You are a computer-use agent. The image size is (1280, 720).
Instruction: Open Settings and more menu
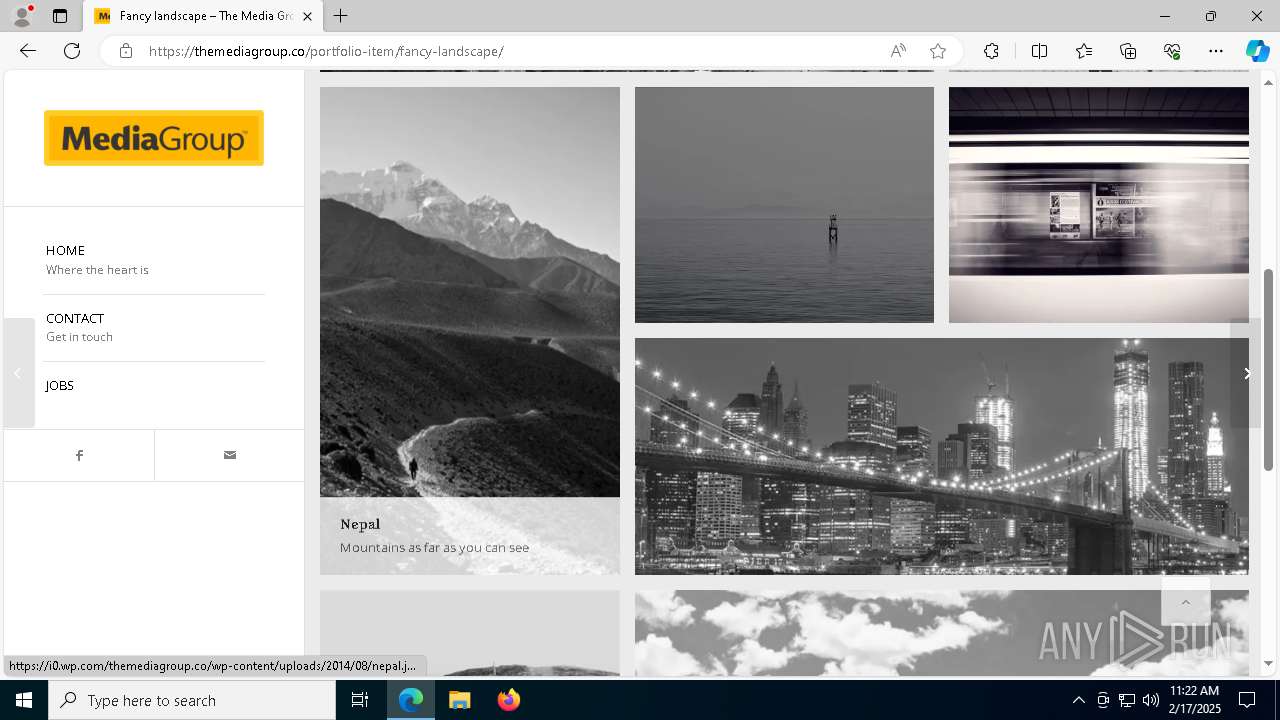[x=1216, y=51]
